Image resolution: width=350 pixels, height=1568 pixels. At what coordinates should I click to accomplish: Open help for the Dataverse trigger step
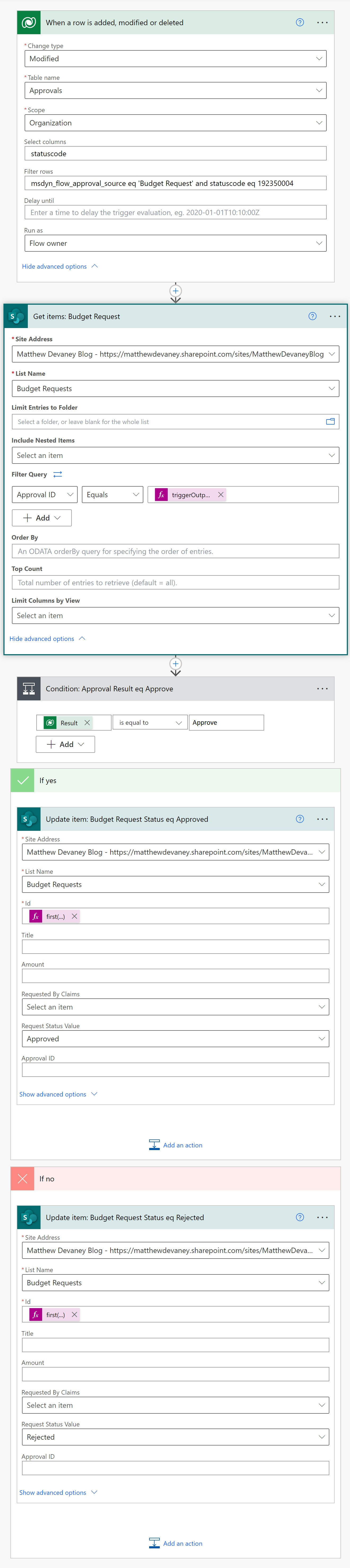click(x=299, y=23)
